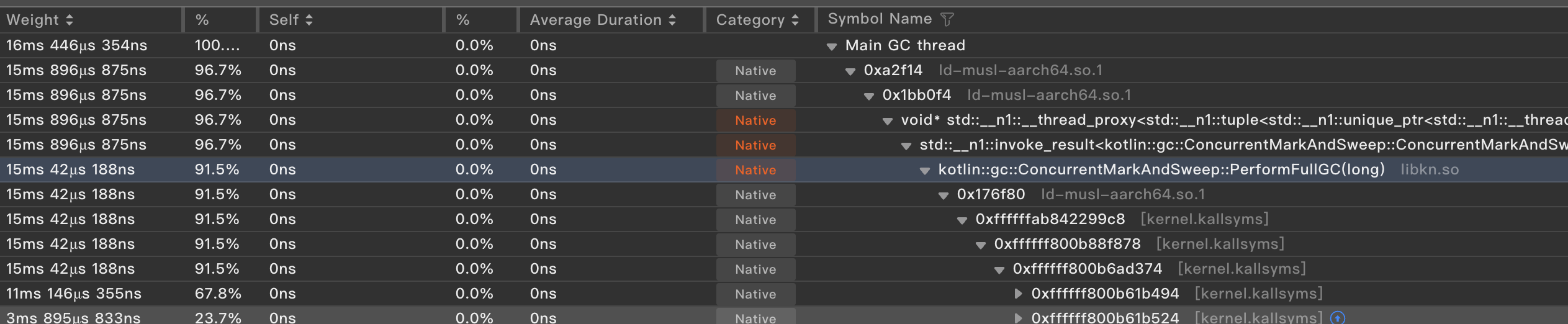
Task: Click the sort arrows beside Category
Action: pyautogui.click(x=795, y=20)
